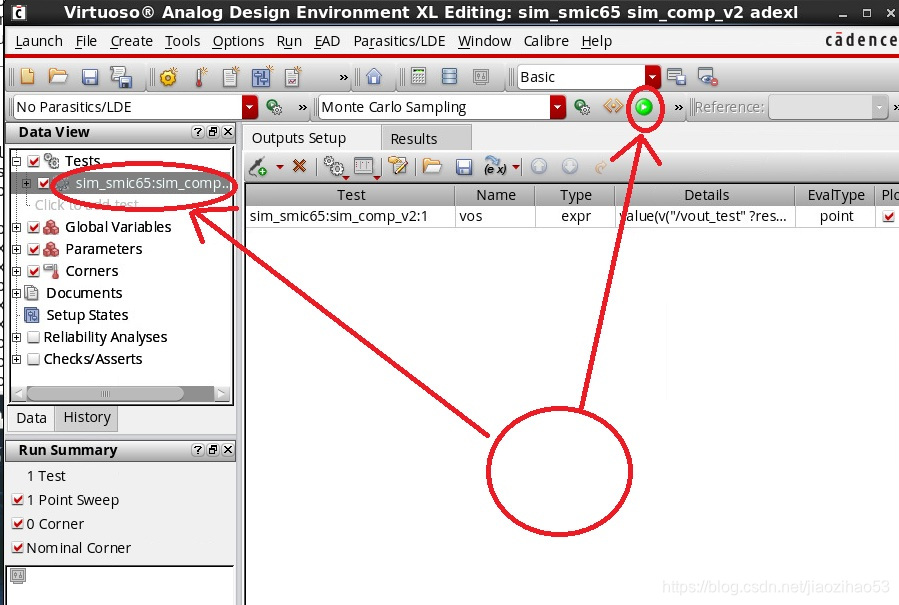Select the Outputs Setup tab
899x605 pixels.
[312, 138]
